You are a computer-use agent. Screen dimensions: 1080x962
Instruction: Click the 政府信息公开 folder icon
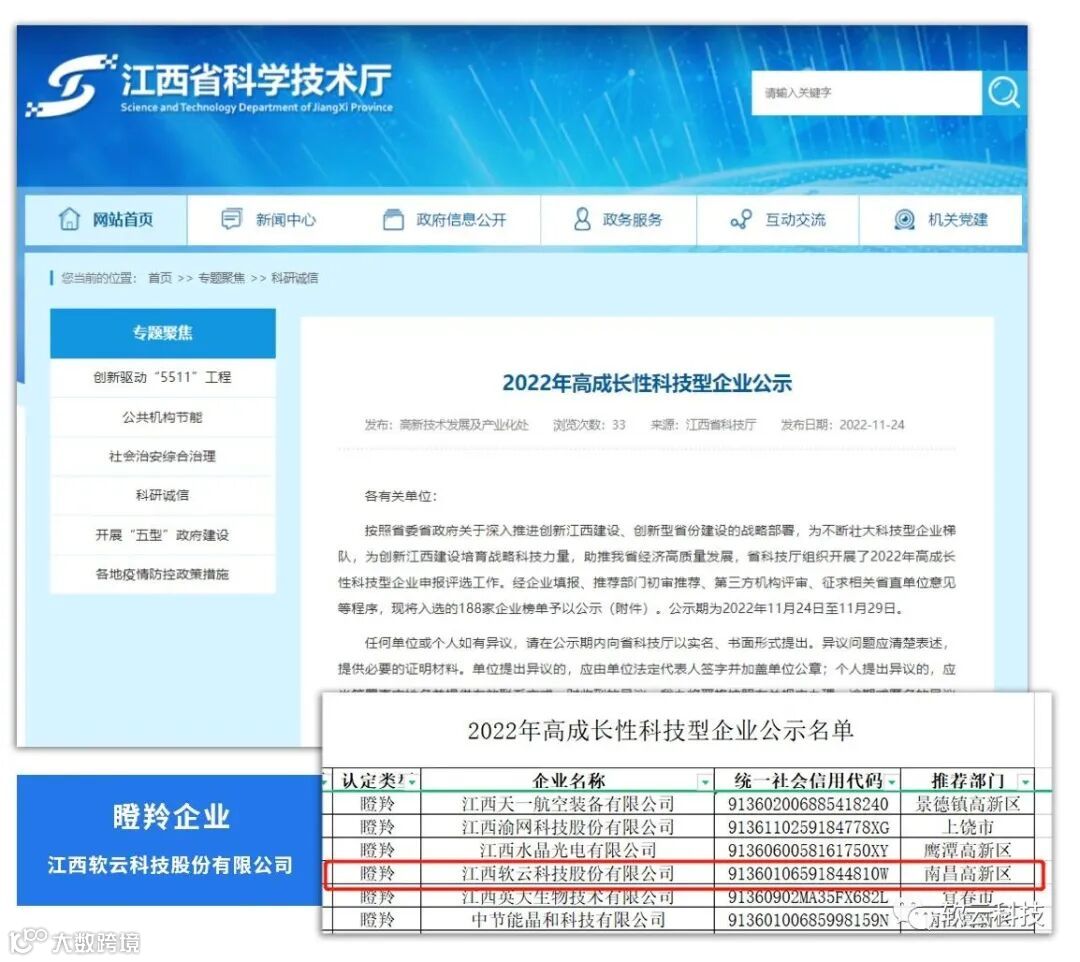(x=393, y=220)
